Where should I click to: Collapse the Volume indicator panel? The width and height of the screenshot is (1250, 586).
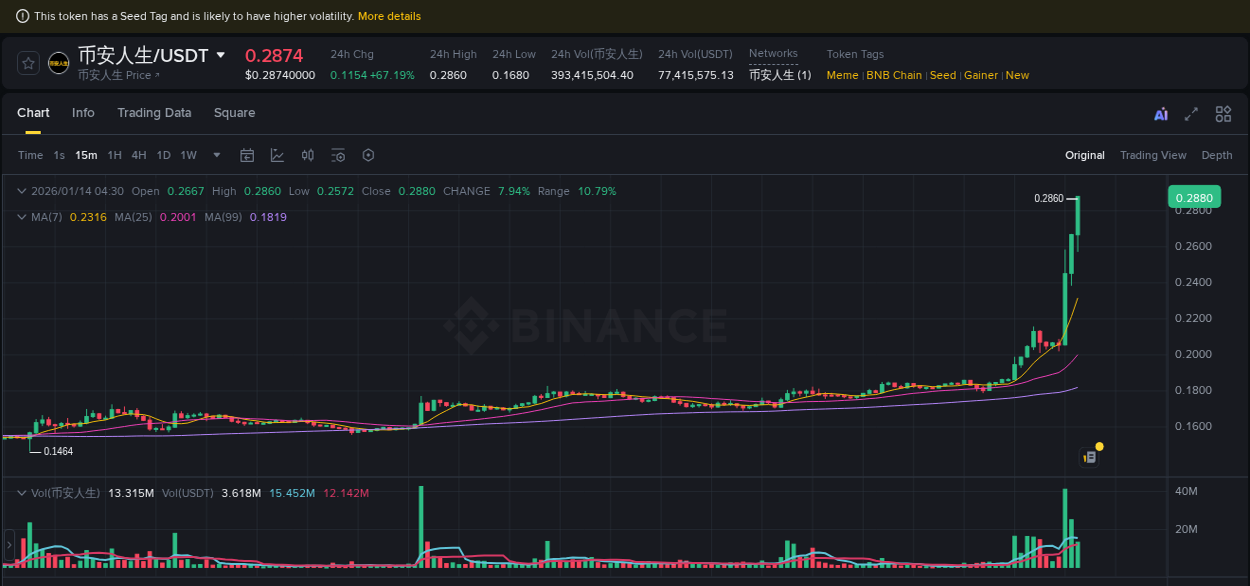coord(22,492)
